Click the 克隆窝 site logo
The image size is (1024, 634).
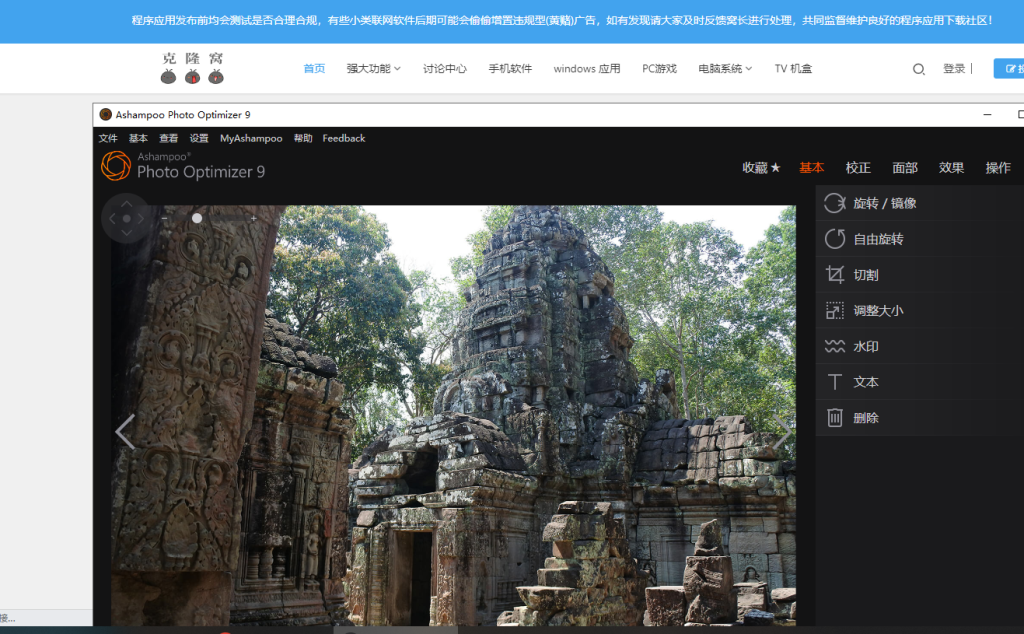point(193,68)
